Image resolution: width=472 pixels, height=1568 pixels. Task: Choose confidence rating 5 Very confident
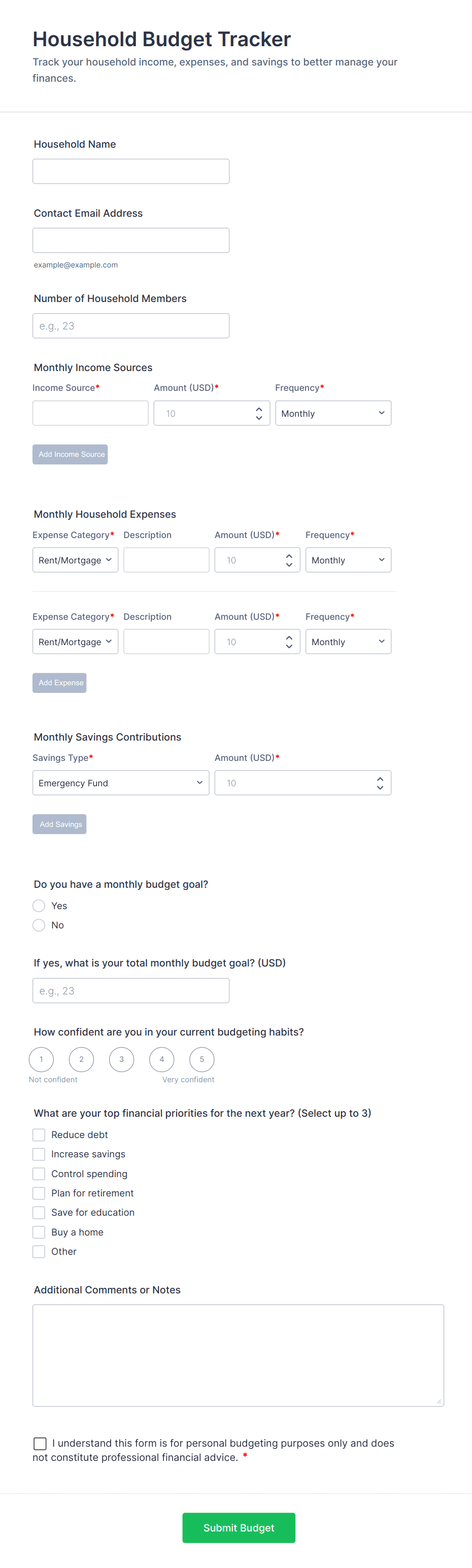[202, 1060]
